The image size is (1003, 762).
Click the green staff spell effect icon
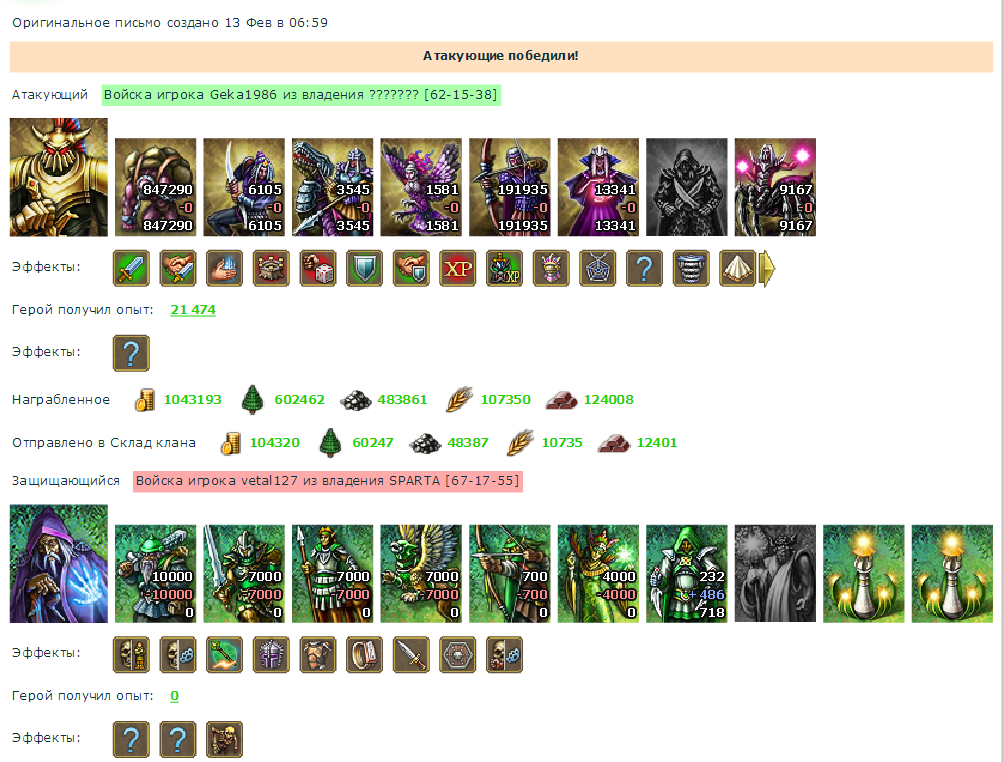coord(225,655)
